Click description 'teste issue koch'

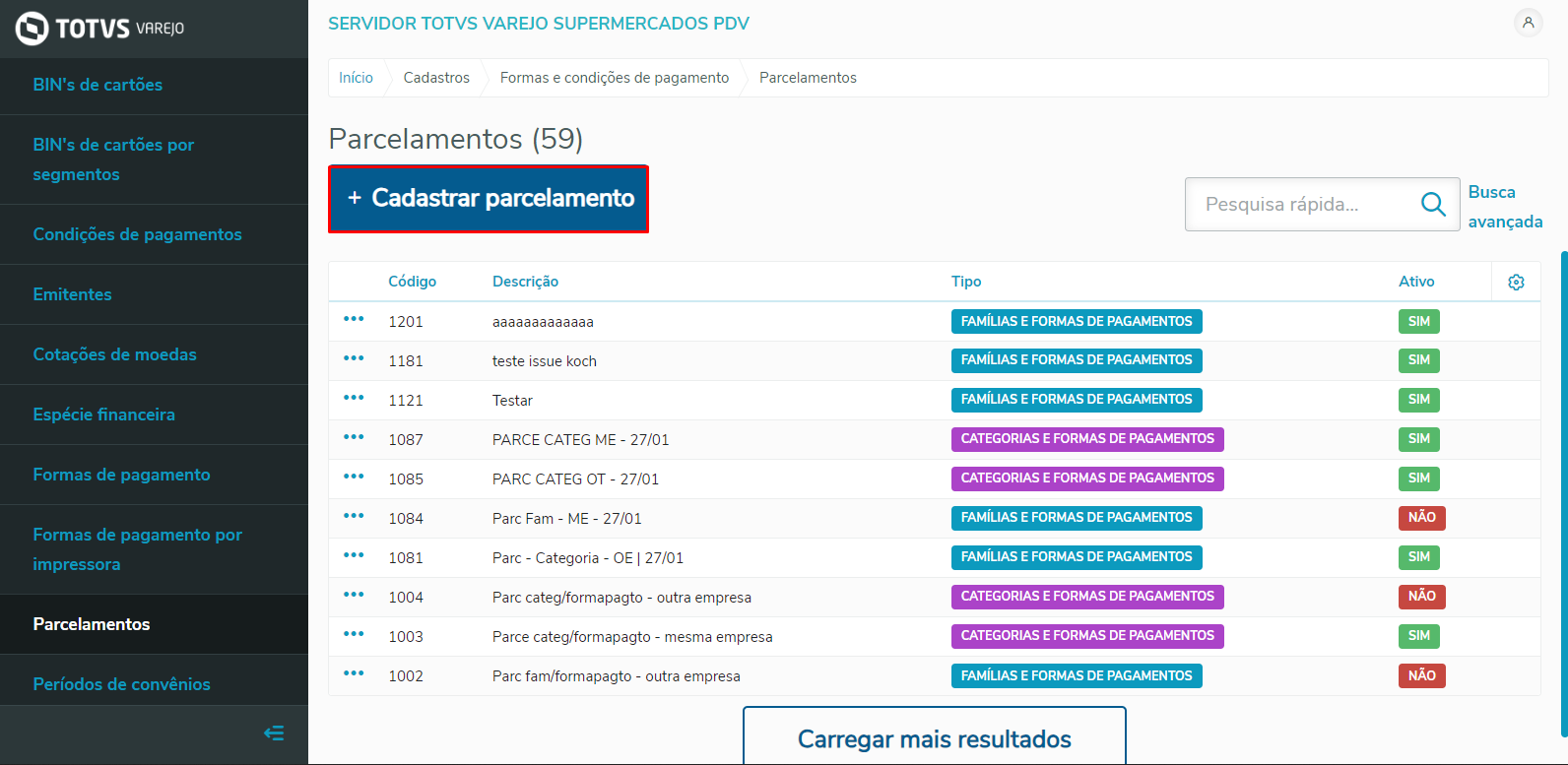pyautogui.click(x=545, y=361)
